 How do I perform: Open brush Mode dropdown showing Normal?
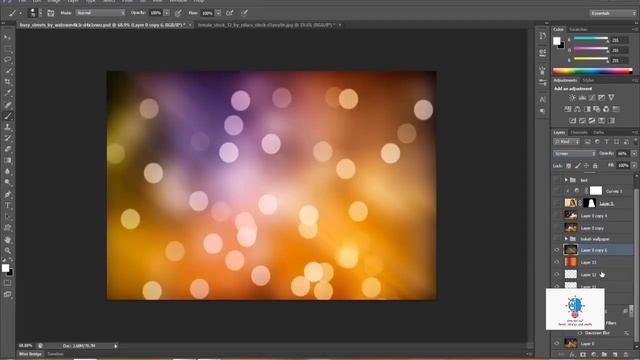(100, 13)
